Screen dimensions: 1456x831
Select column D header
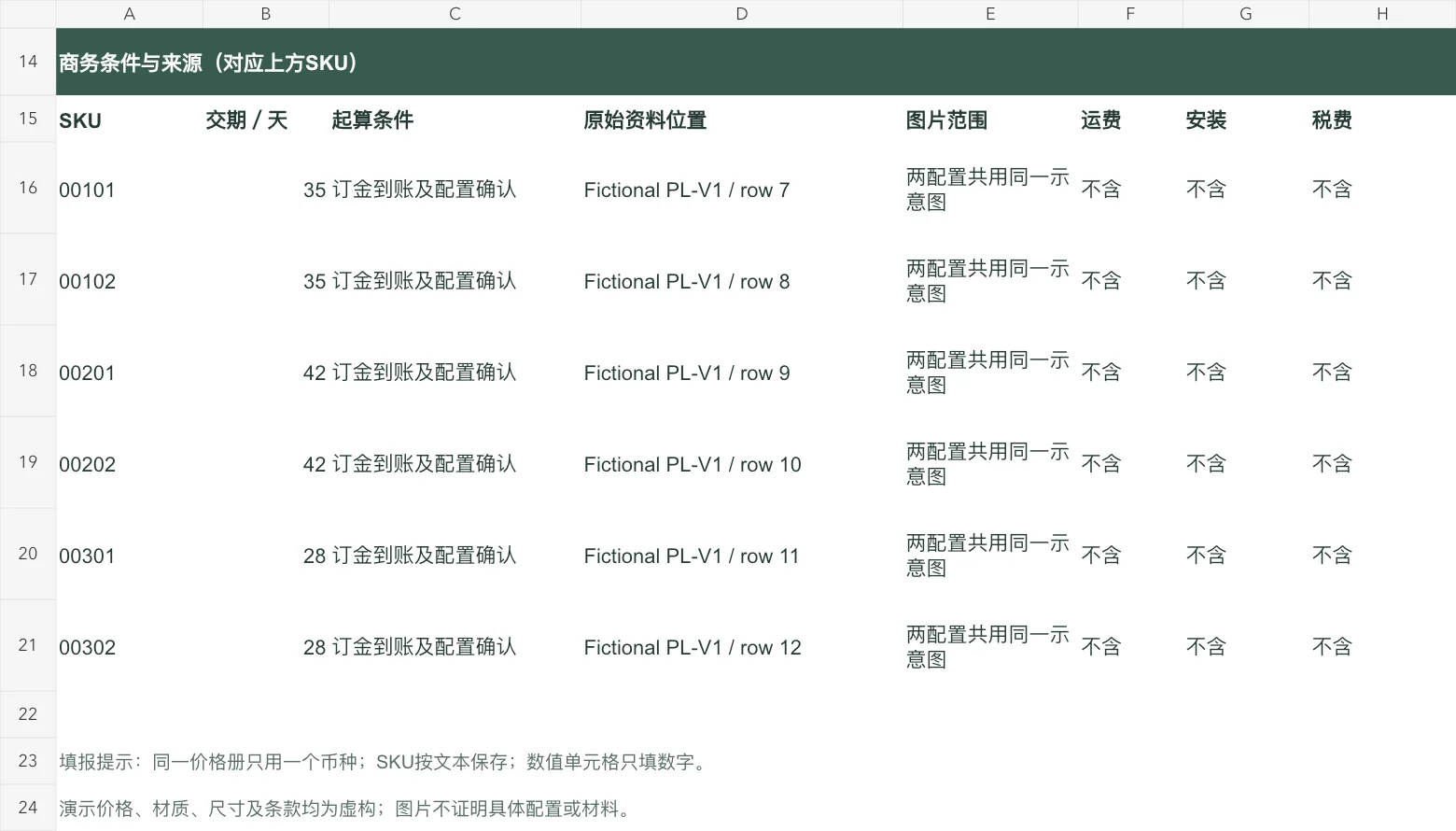coord(741,14)
